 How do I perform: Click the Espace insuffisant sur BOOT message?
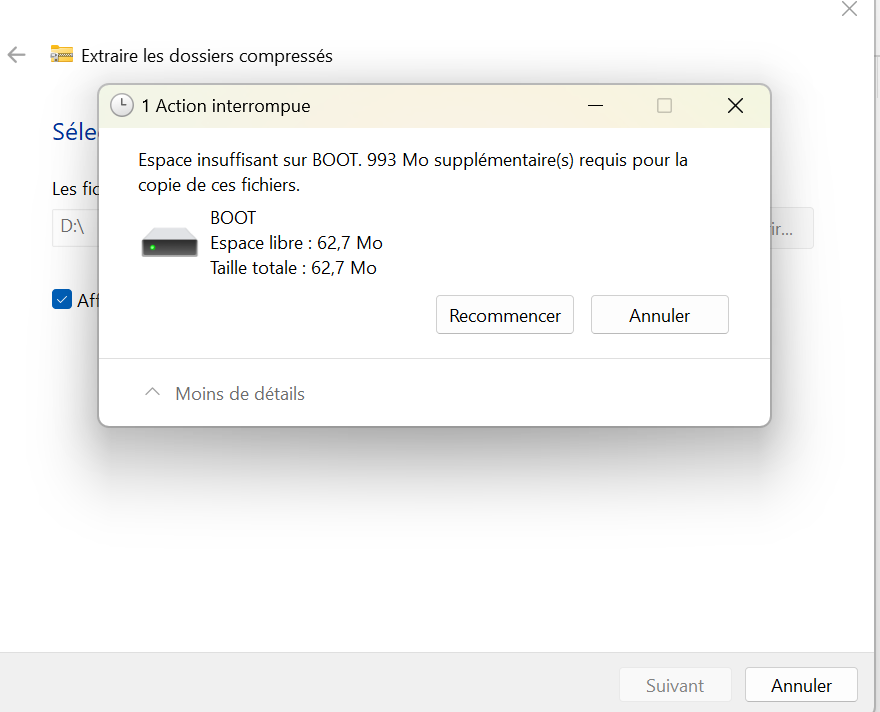click(412, 172)
